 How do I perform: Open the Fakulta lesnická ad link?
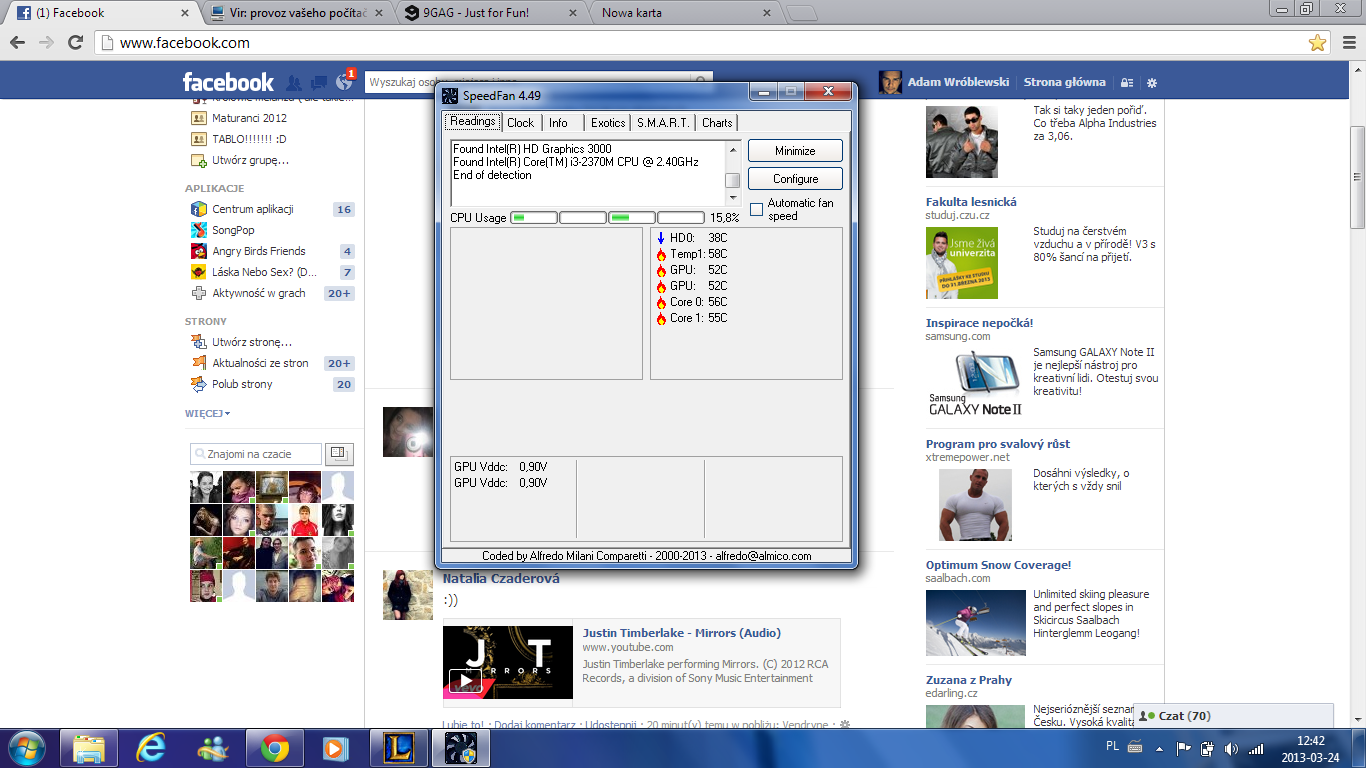point(971,202)
